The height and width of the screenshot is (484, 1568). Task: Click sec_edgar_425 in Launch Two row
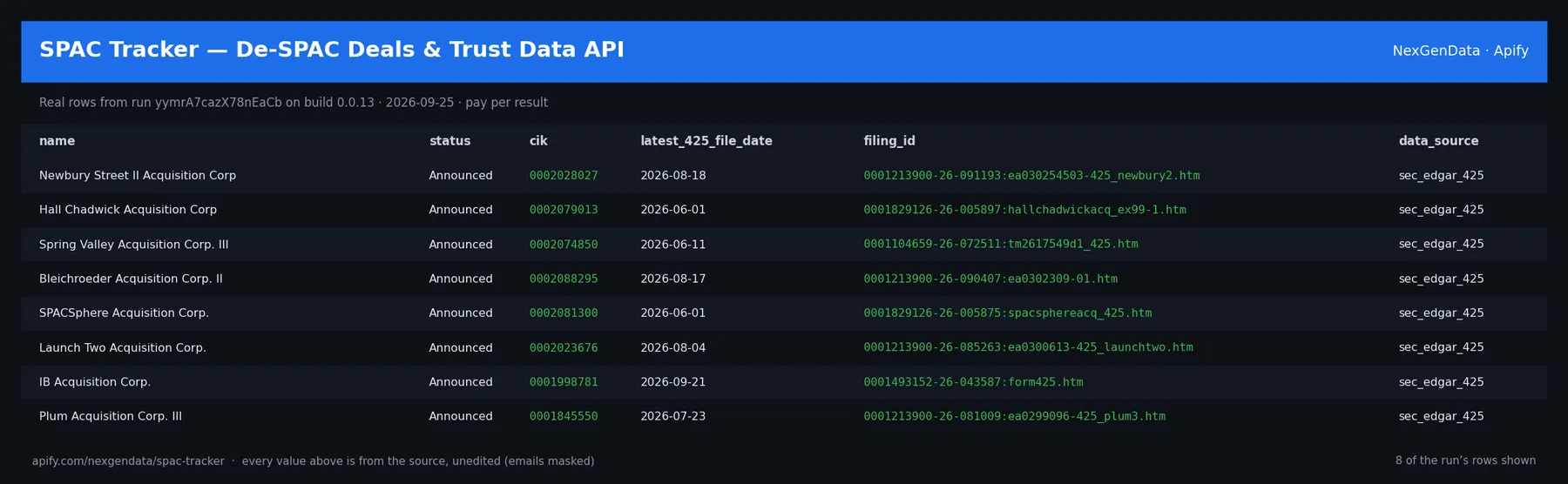pyautogui.click(x=1441, y=347)
